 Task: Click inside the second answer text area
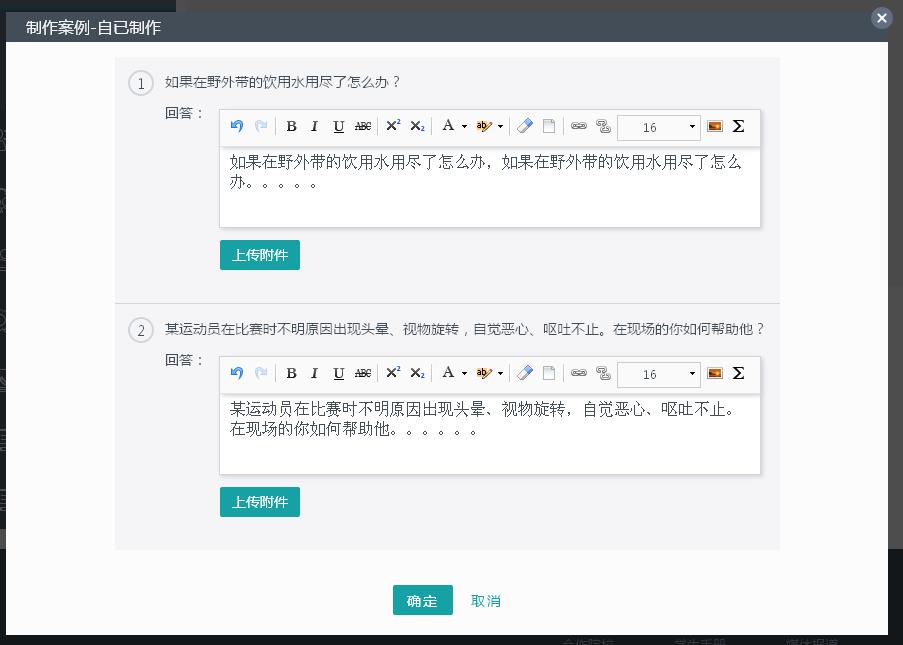(490, 450)
